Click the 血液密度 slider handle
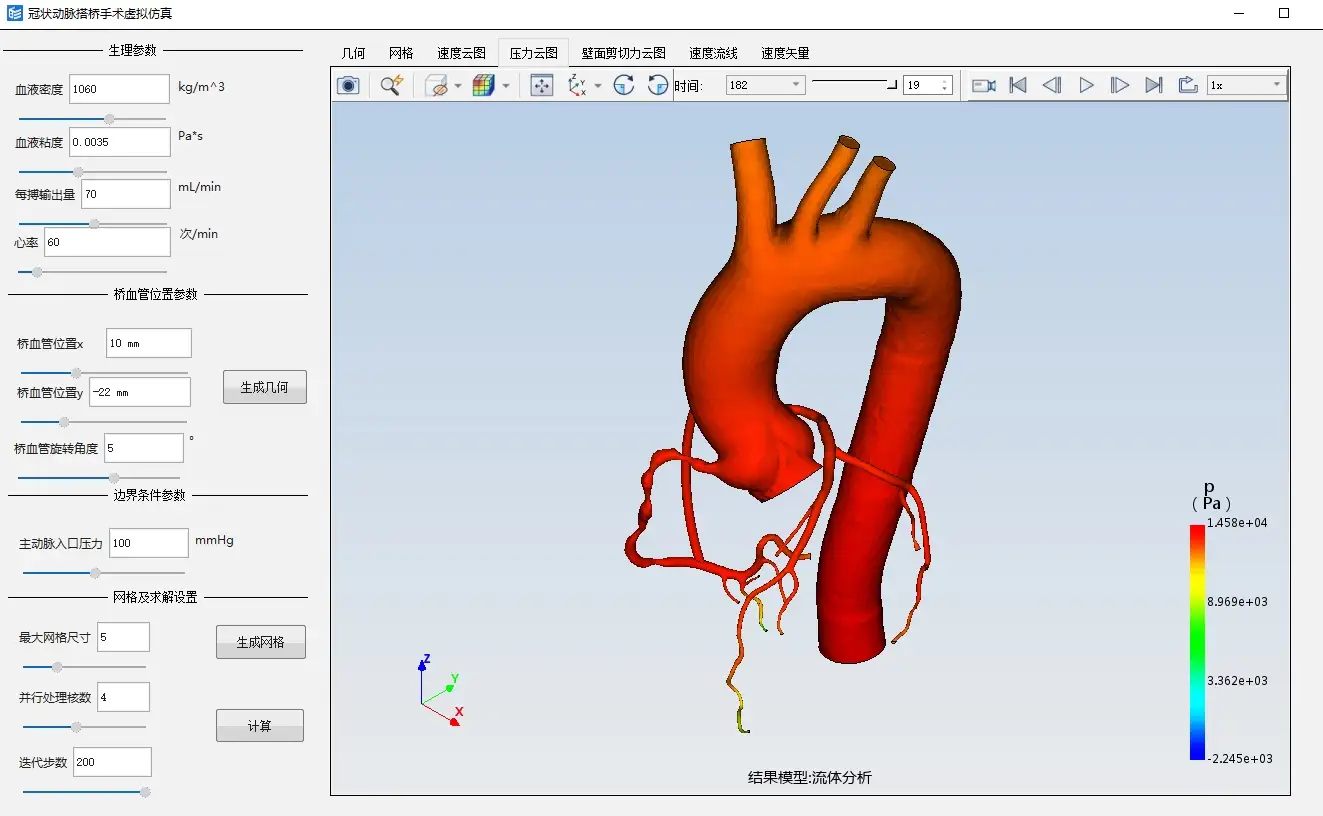 pos(110,119)
